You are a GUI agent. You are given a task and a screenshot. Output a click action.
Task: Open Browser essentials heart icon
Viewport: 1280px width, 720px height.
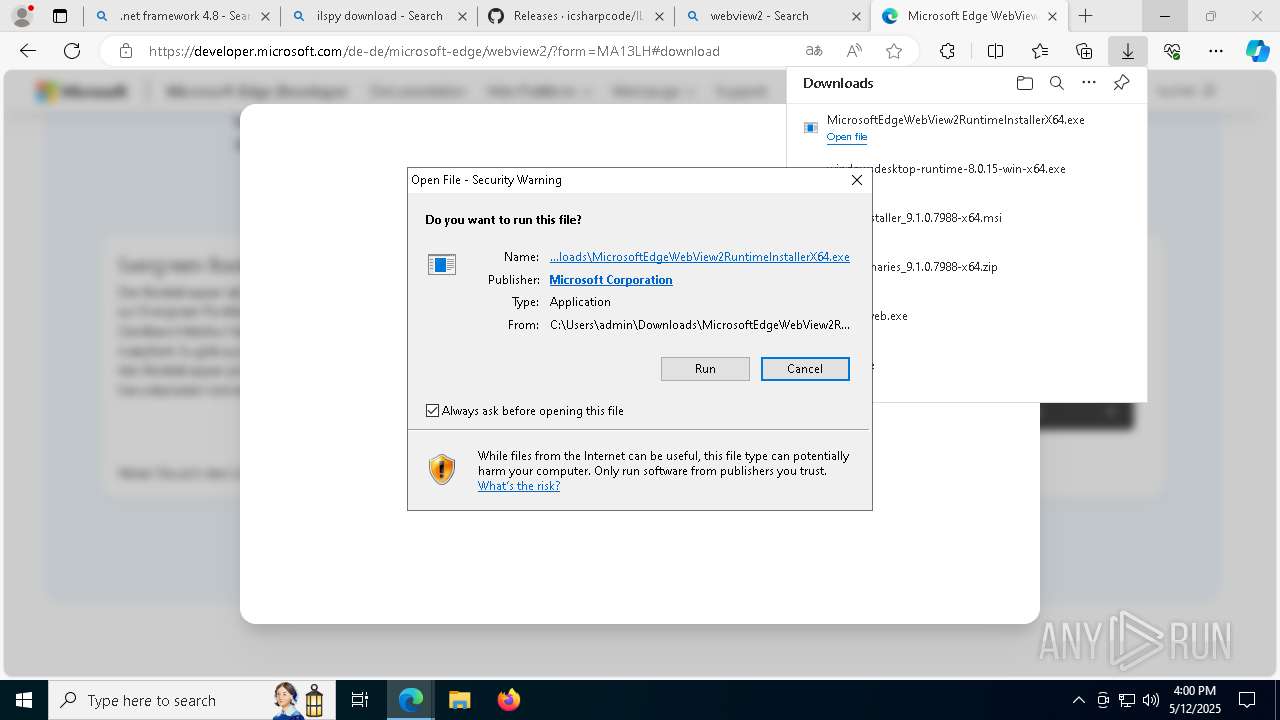click(x=1172, y=51)
